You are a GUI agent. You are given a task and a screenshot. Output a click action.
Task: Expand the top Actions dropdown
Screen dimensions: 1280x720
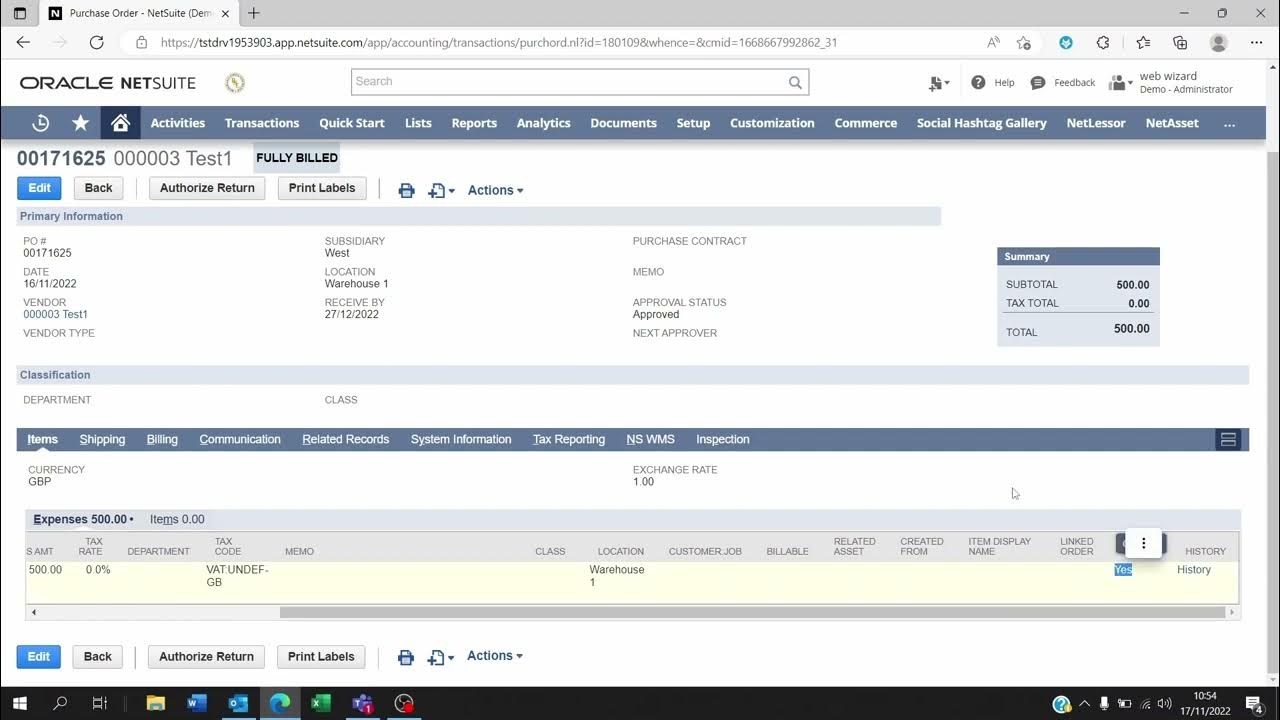point(495,190)
